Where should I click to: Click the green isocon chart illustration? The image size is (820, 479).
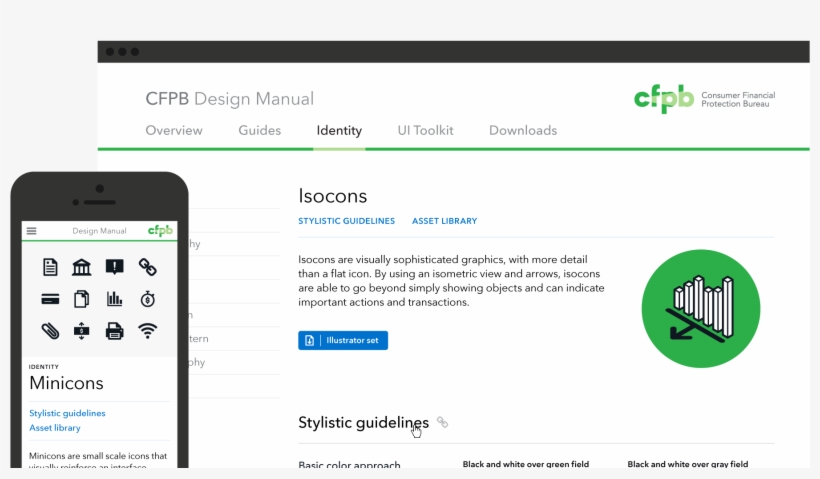click(x=701, y=308)
